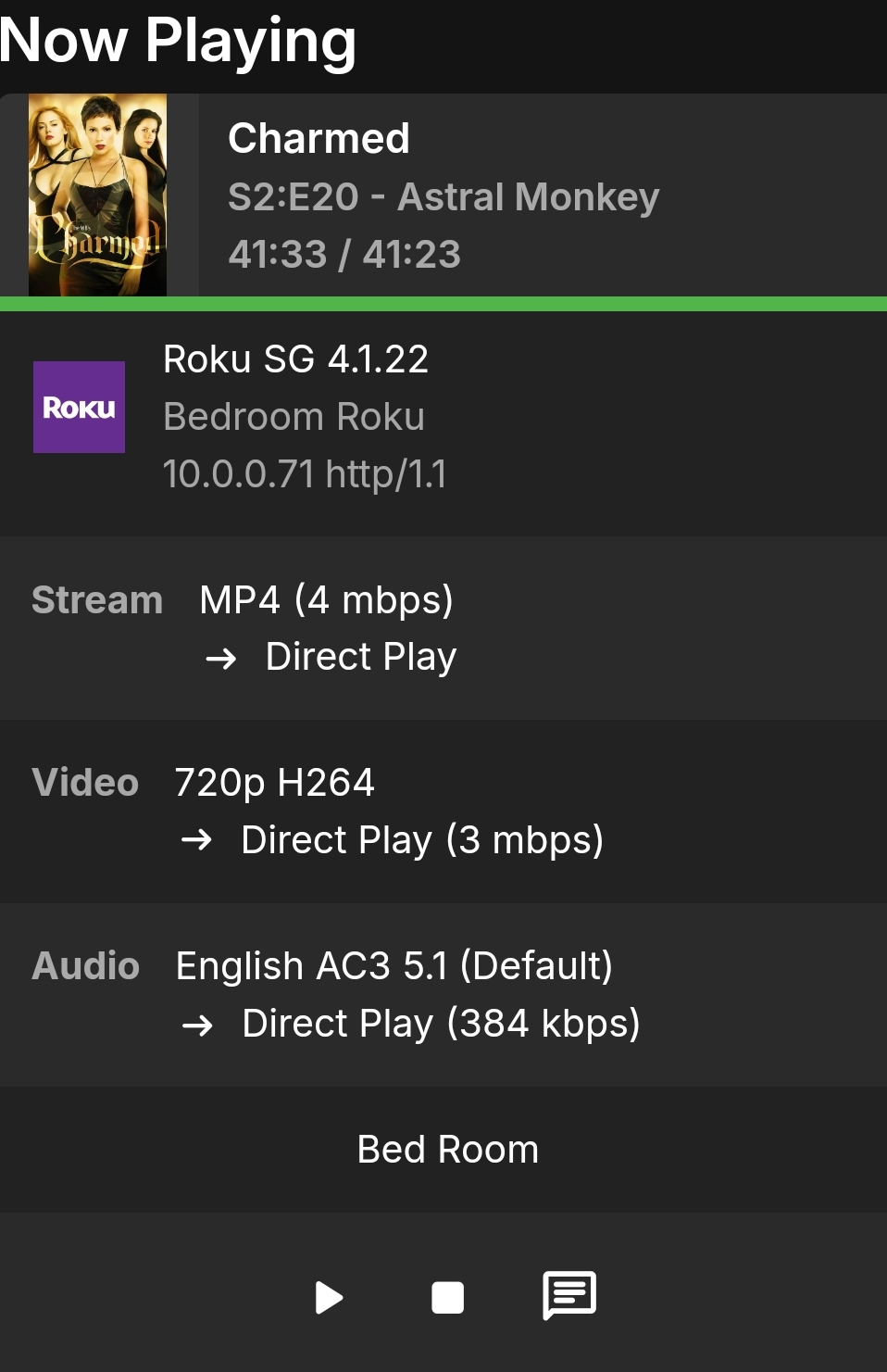Click the purple Roku device logo

click(x=79, y=407)
